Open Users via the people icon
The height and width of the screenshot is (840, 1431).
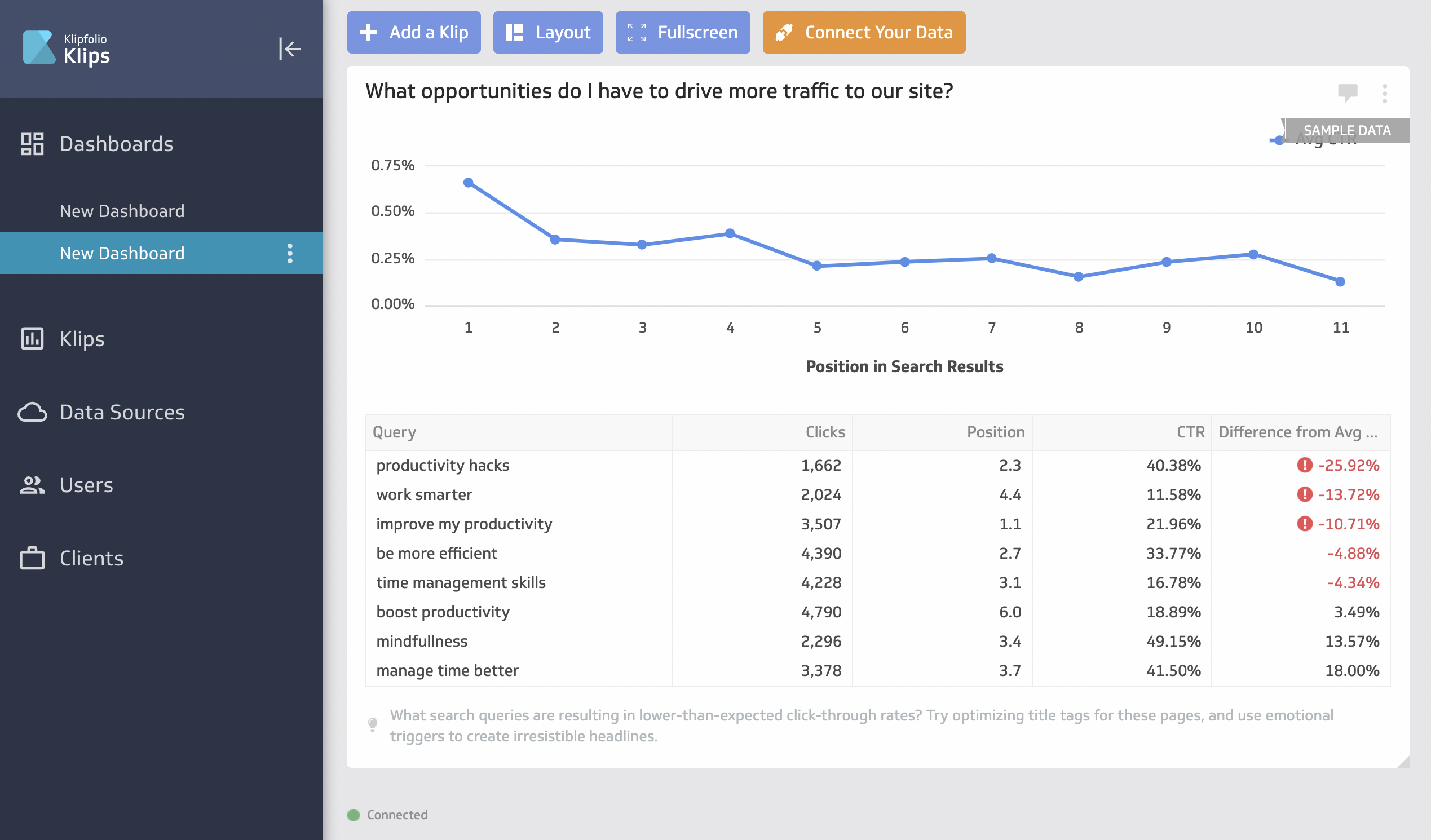[32, 484]
